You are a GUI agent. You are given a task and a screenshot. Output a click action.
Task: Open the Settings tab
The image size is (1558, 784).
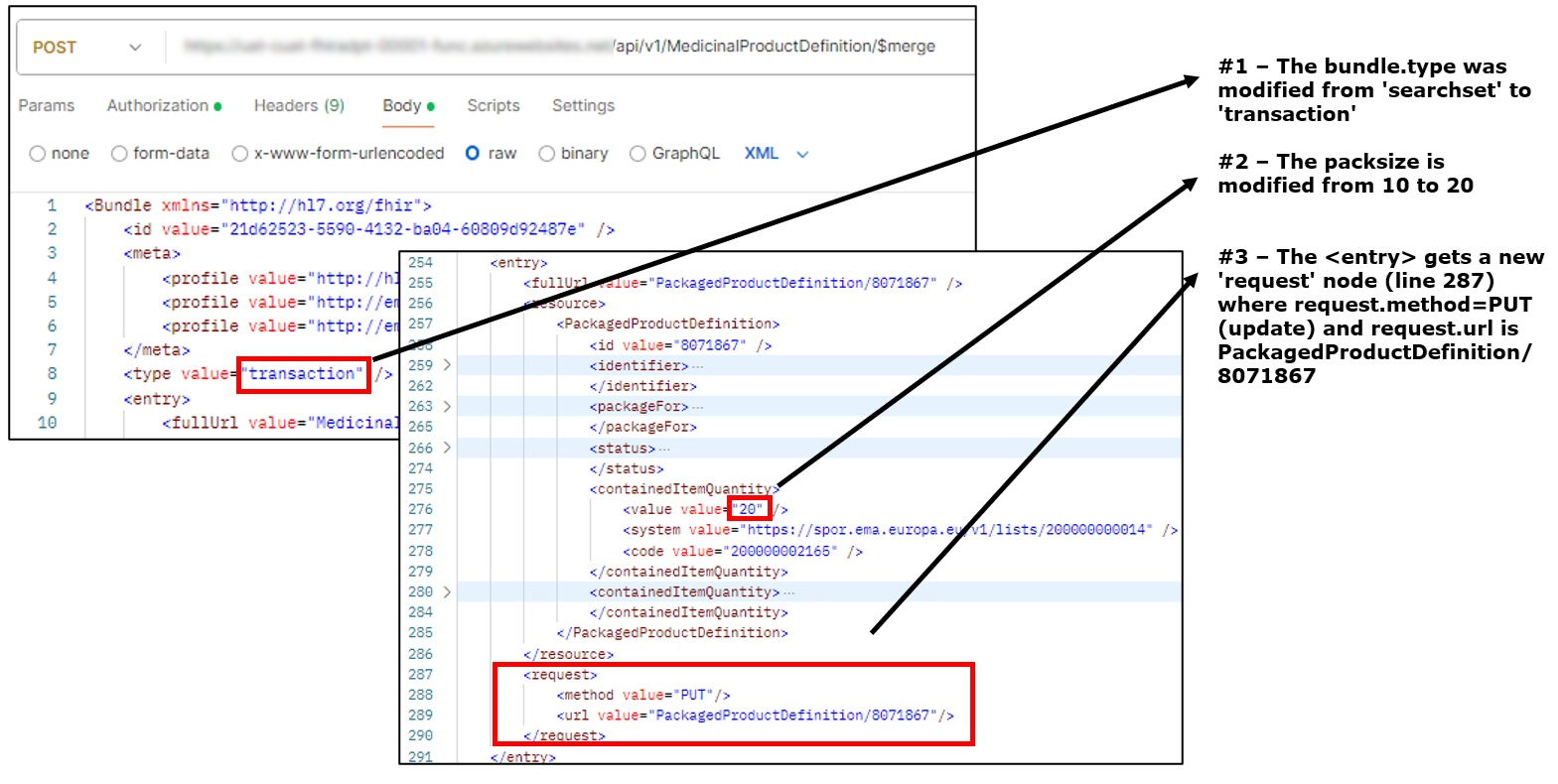tap(583, 105)
